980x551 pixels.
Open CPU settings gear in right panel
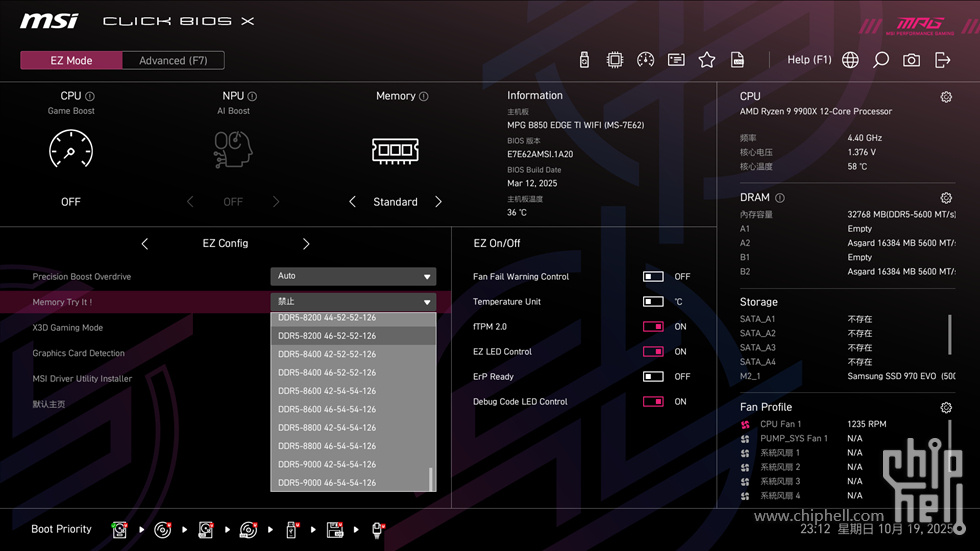click(946, 97)
